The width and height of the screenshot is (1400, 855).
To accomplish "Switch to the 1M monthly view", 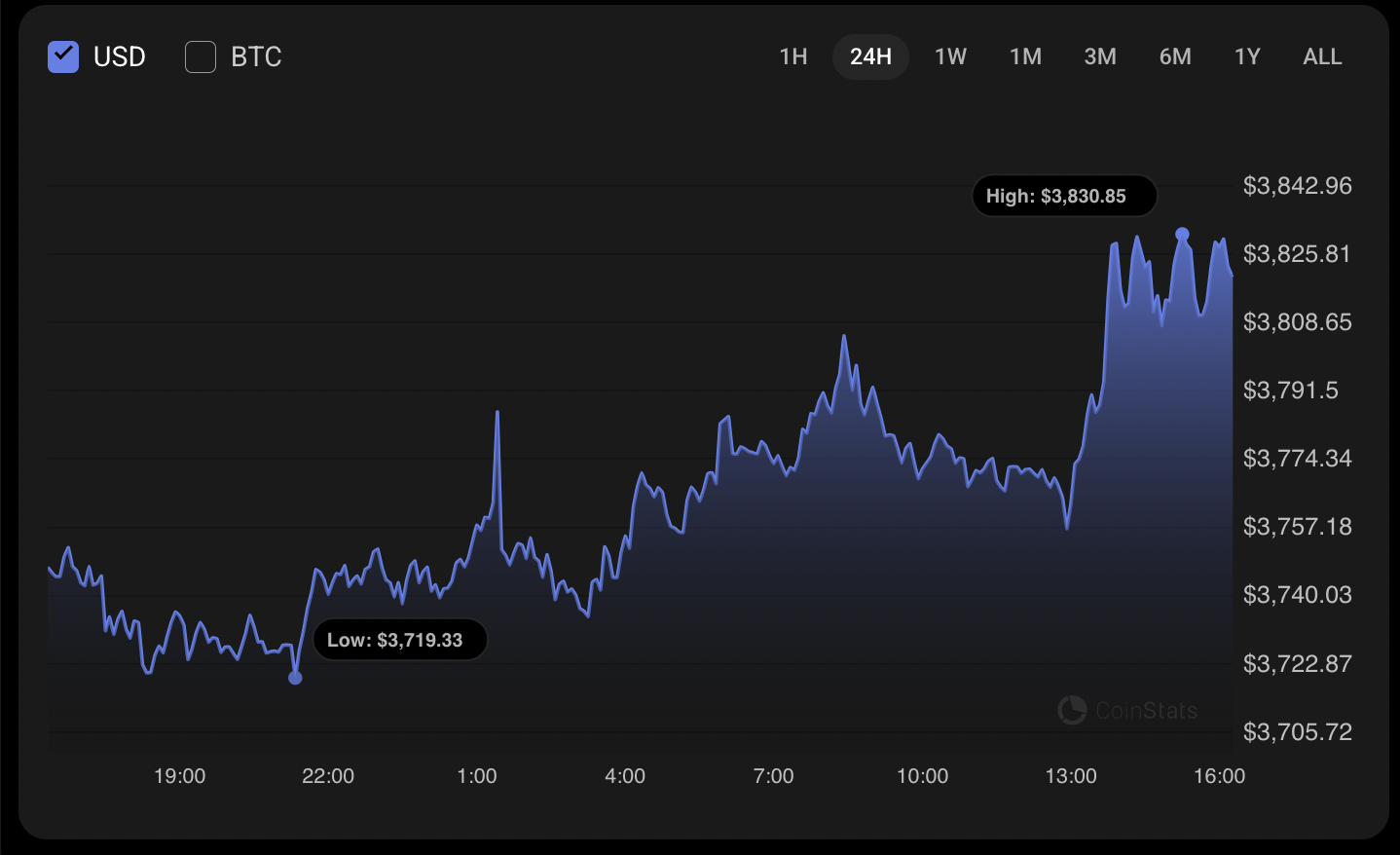I will (1025, 56).
